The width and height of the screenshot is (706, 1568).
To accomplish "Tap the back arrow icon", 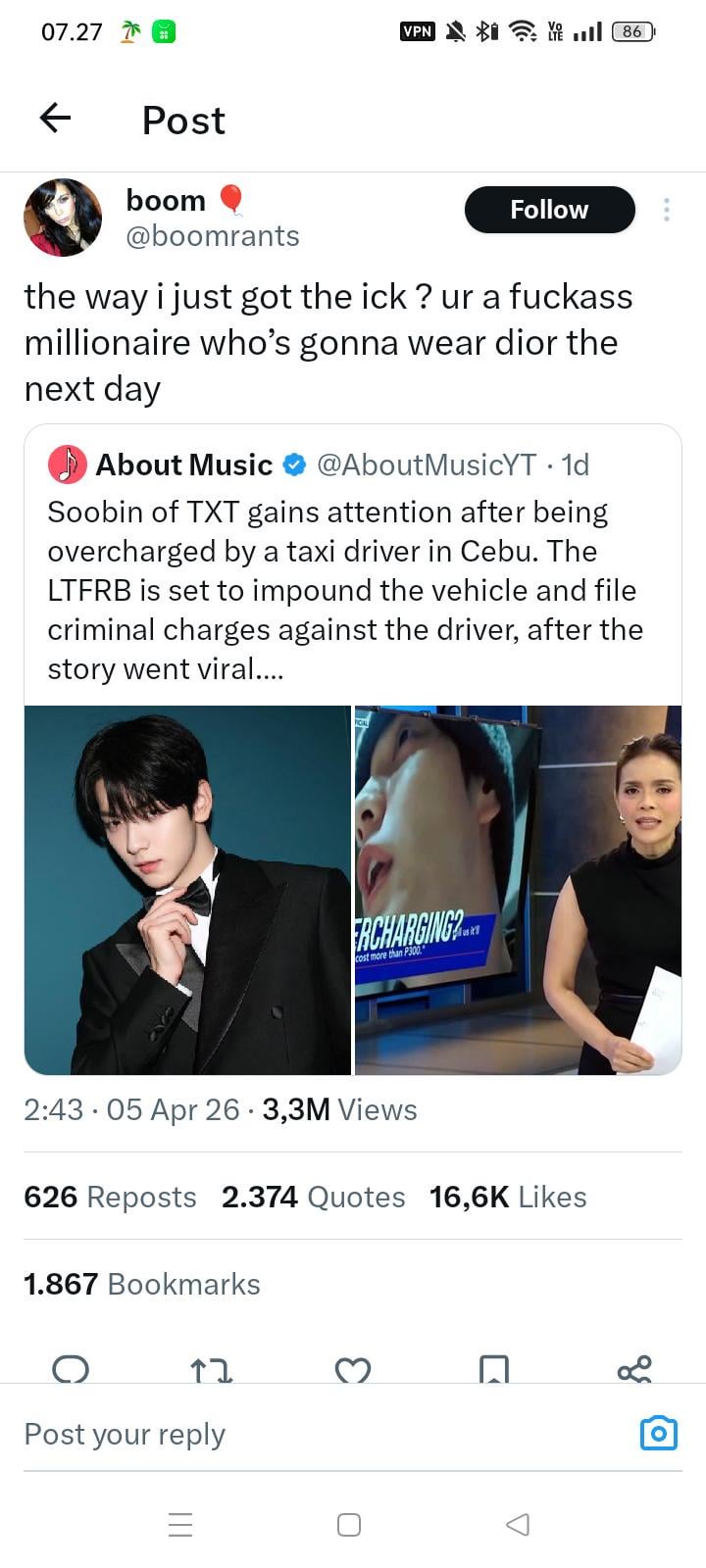I will (x=56, y=119).
